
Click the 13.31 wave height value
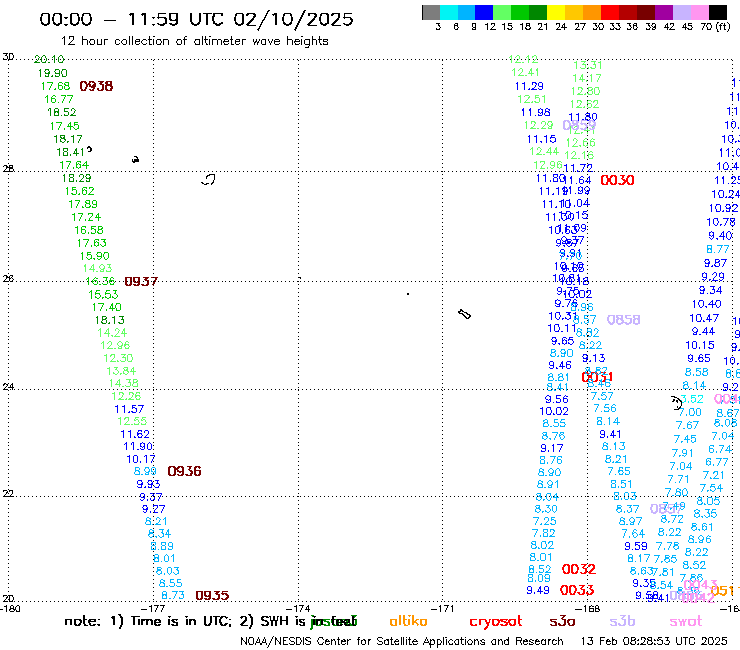pyautogui.click(x=588, y=66)
